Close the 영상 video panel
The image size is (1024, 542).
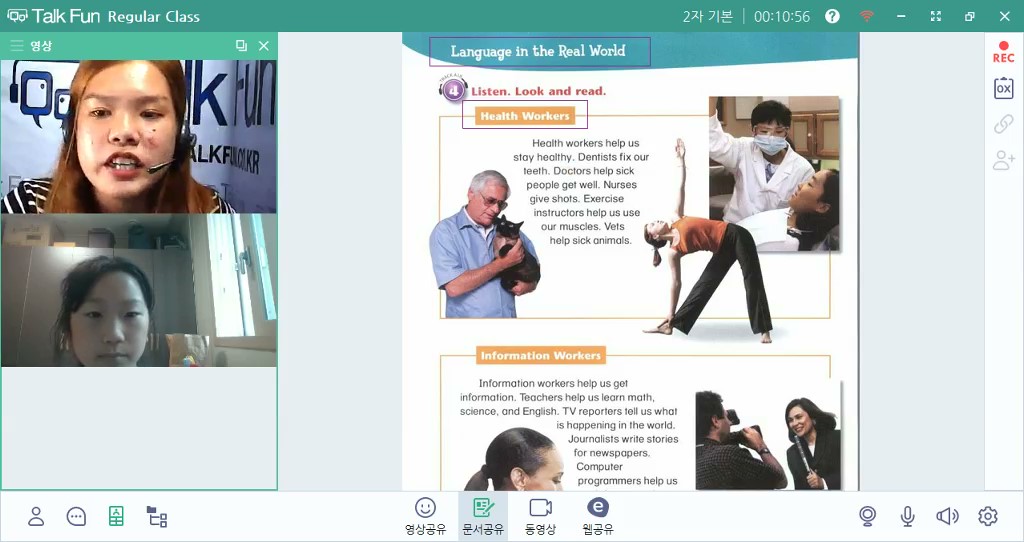264,46
